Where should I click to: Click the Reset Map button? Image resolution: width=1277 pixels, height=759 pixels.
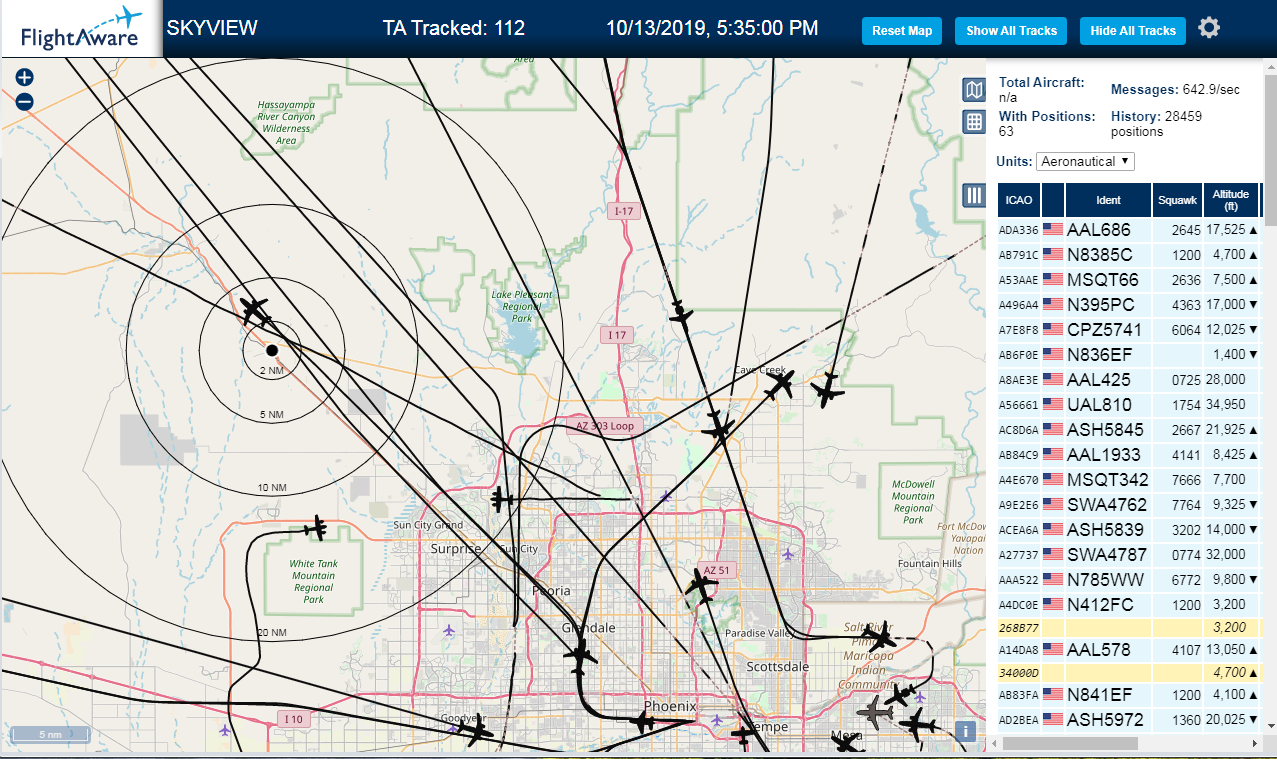[x=902, y=31]
